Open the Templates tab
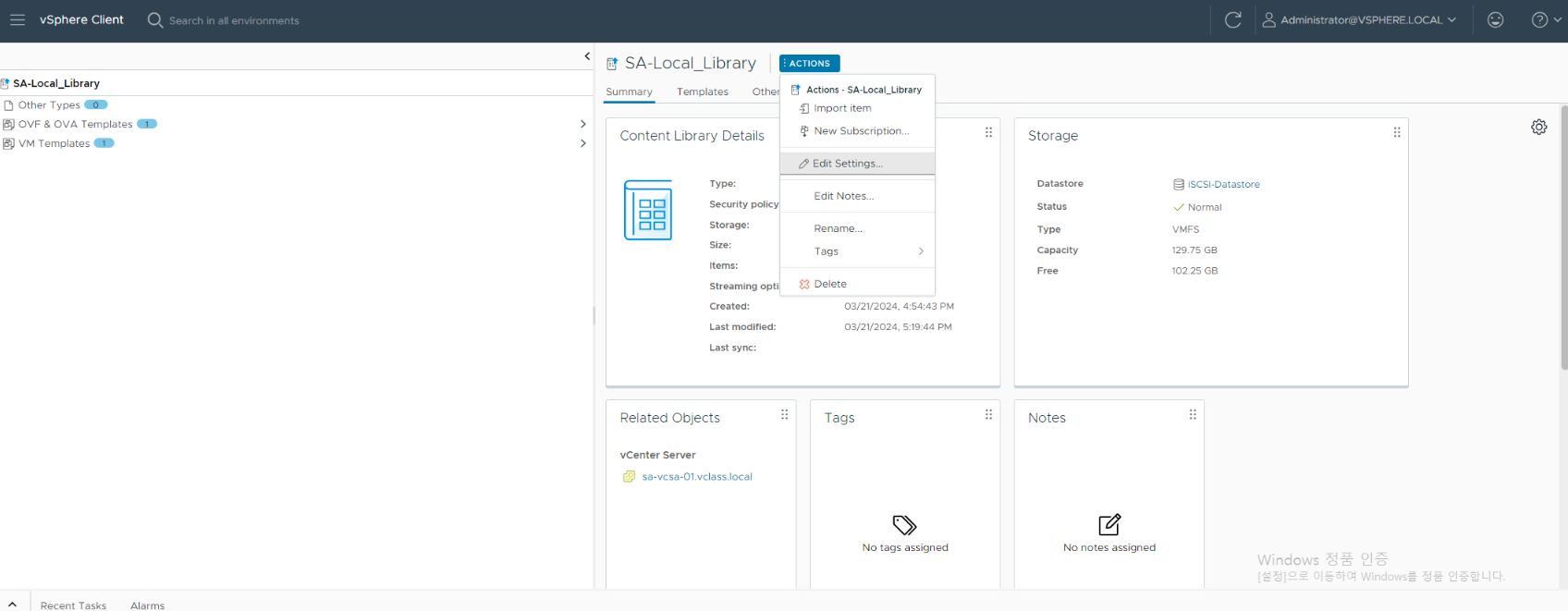The height and width of the screenshot is (611, 1568). tap(703, 92)
